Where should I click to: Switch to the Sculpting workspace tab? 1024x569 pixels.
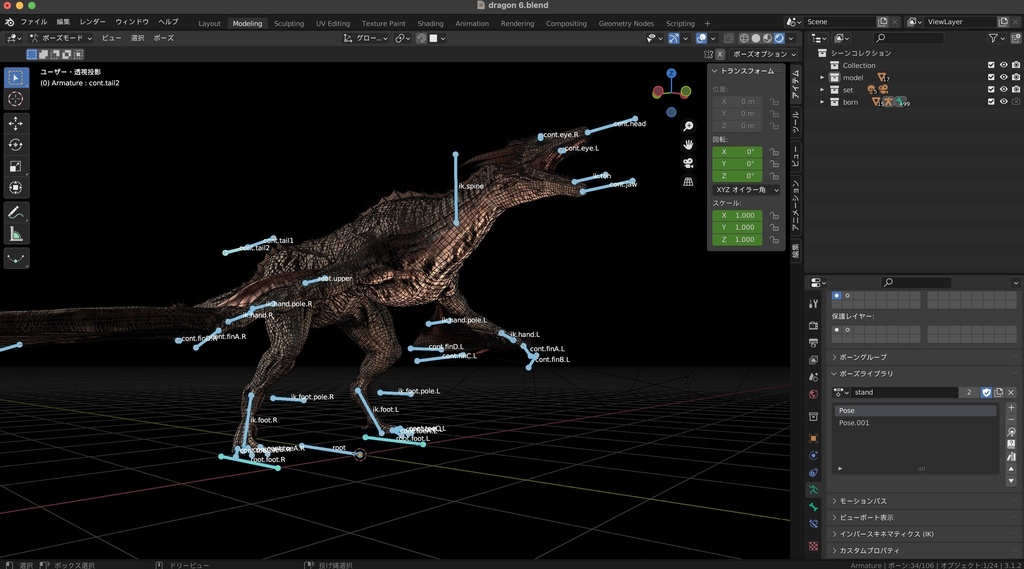click(289, 24)
